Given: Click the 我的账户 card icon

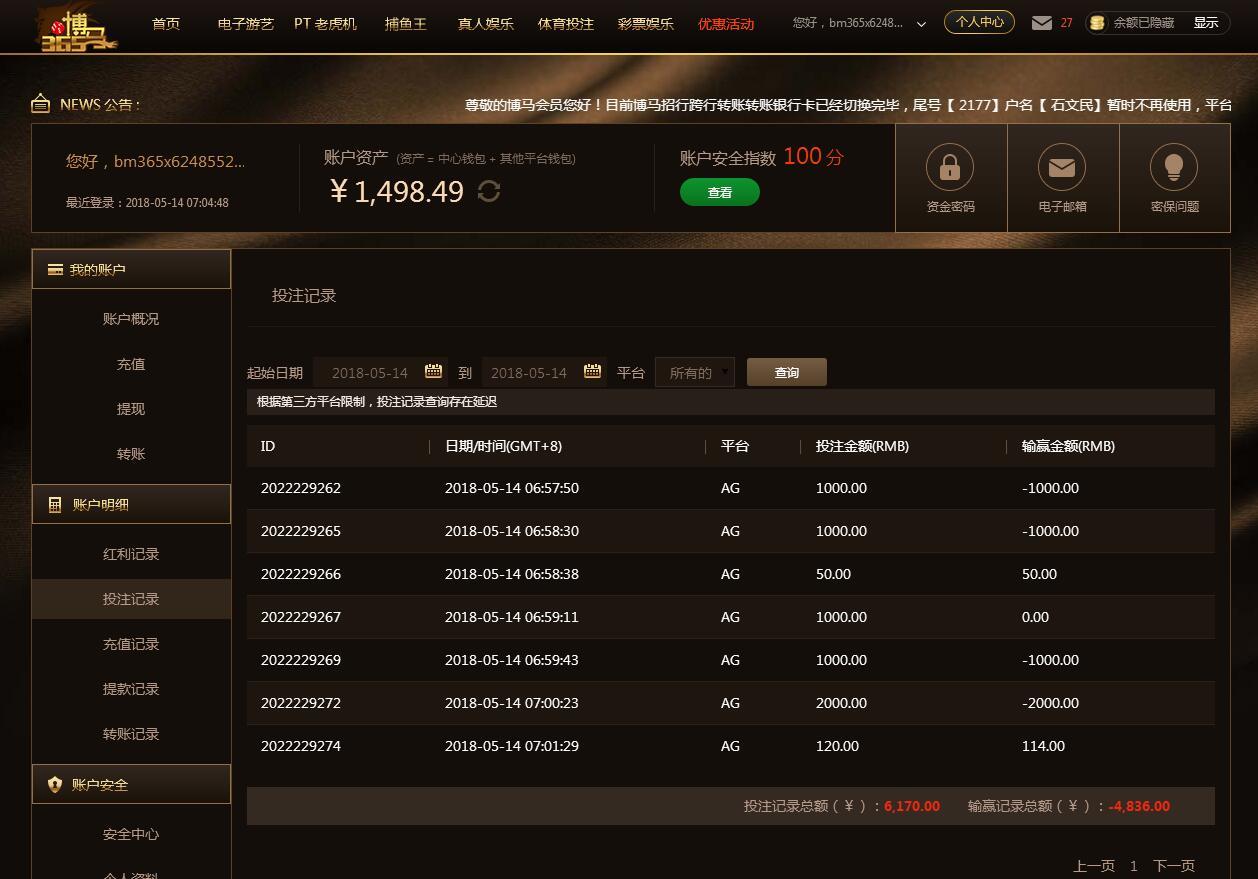Looking at the screenshot, I should coord(55,270).
